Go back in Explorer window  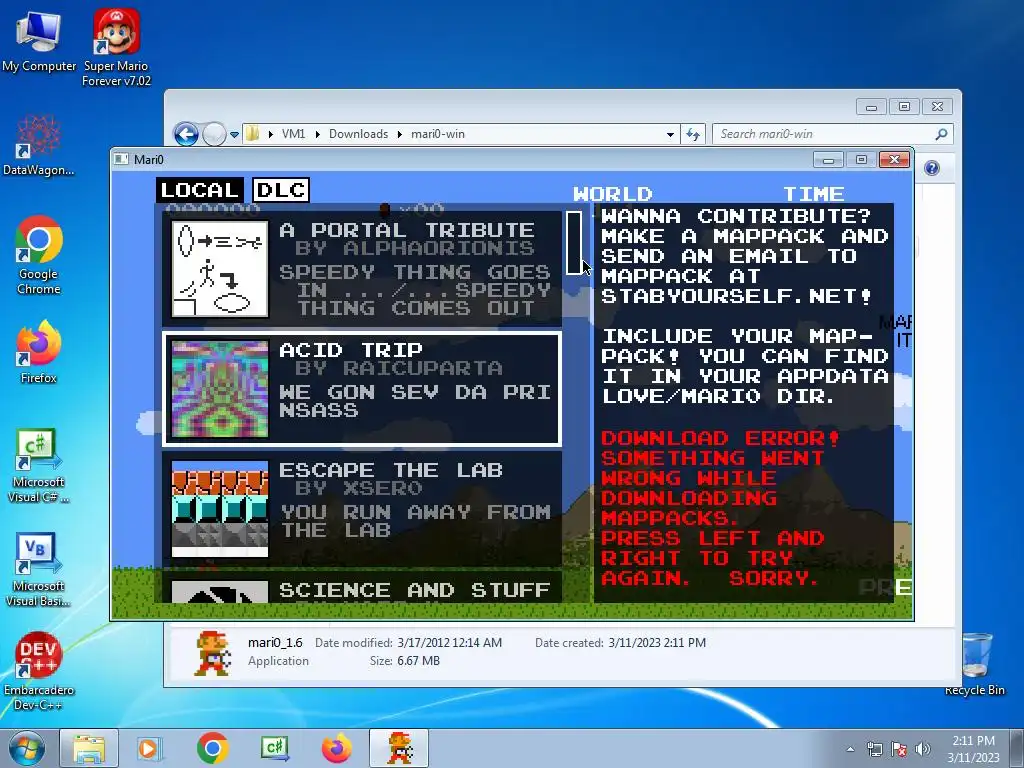[186, 135]
